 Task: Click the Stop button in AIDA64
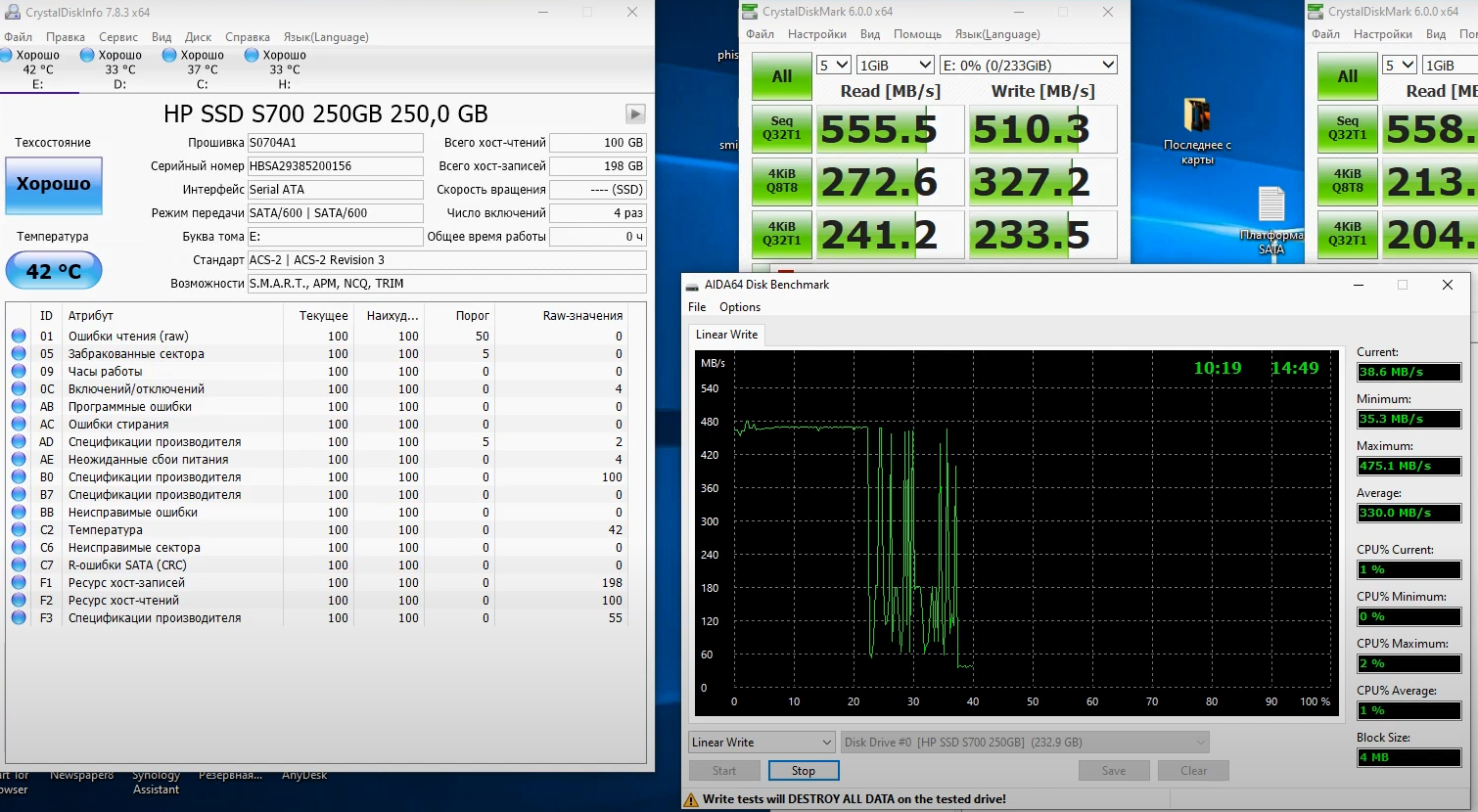click(804, 771)
